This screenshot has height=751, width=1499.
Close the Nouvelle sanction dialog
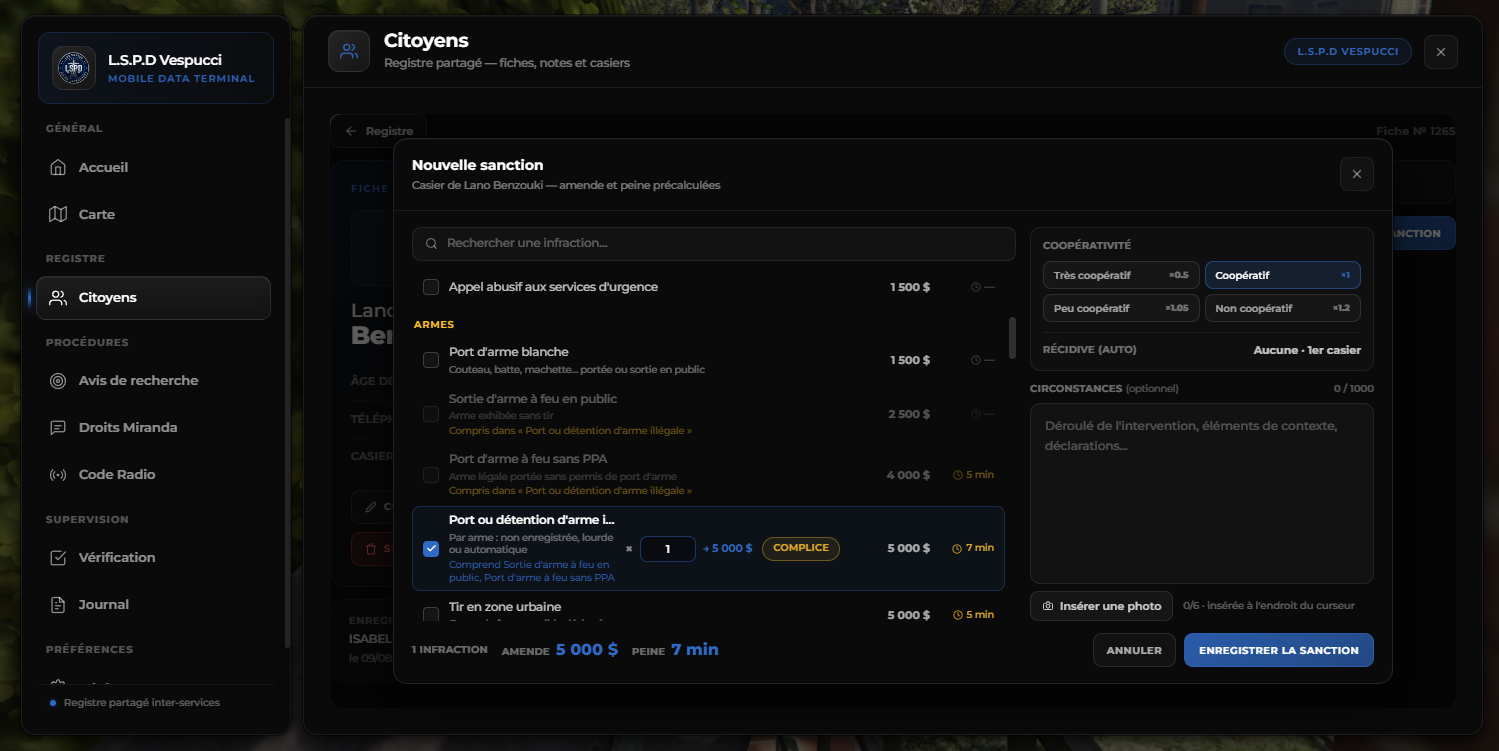tap(1356, 174)
